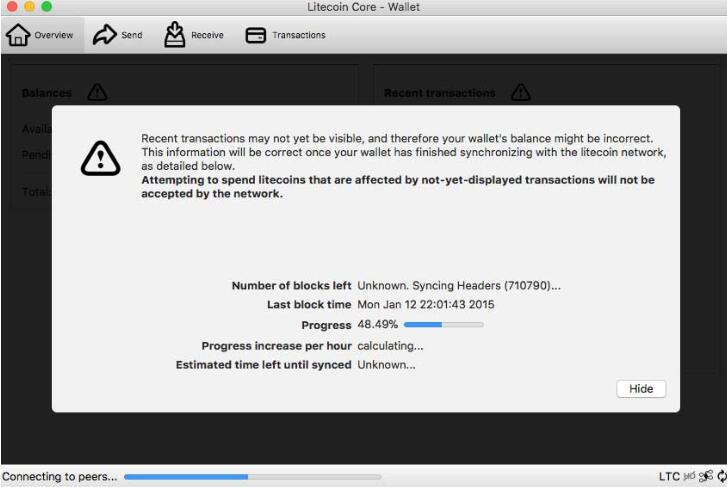Click the warning icon beside Recent transactions

[521, 92]
